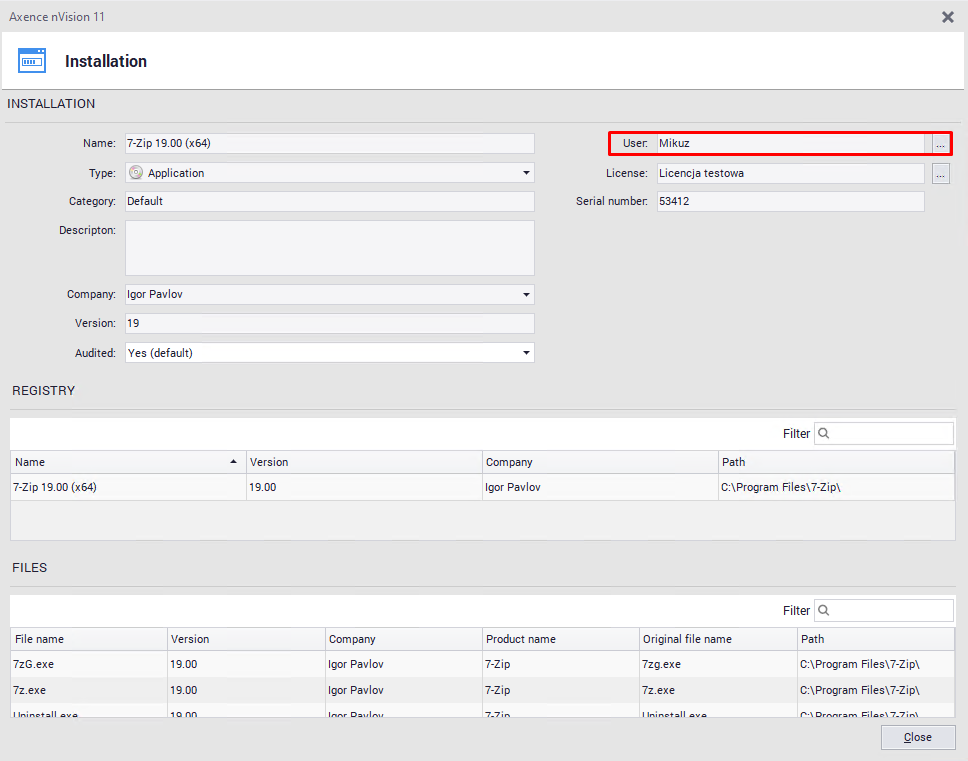Click the Original file name column header
The width and height of the screenshot is (968, 761).
coord(718,639)
